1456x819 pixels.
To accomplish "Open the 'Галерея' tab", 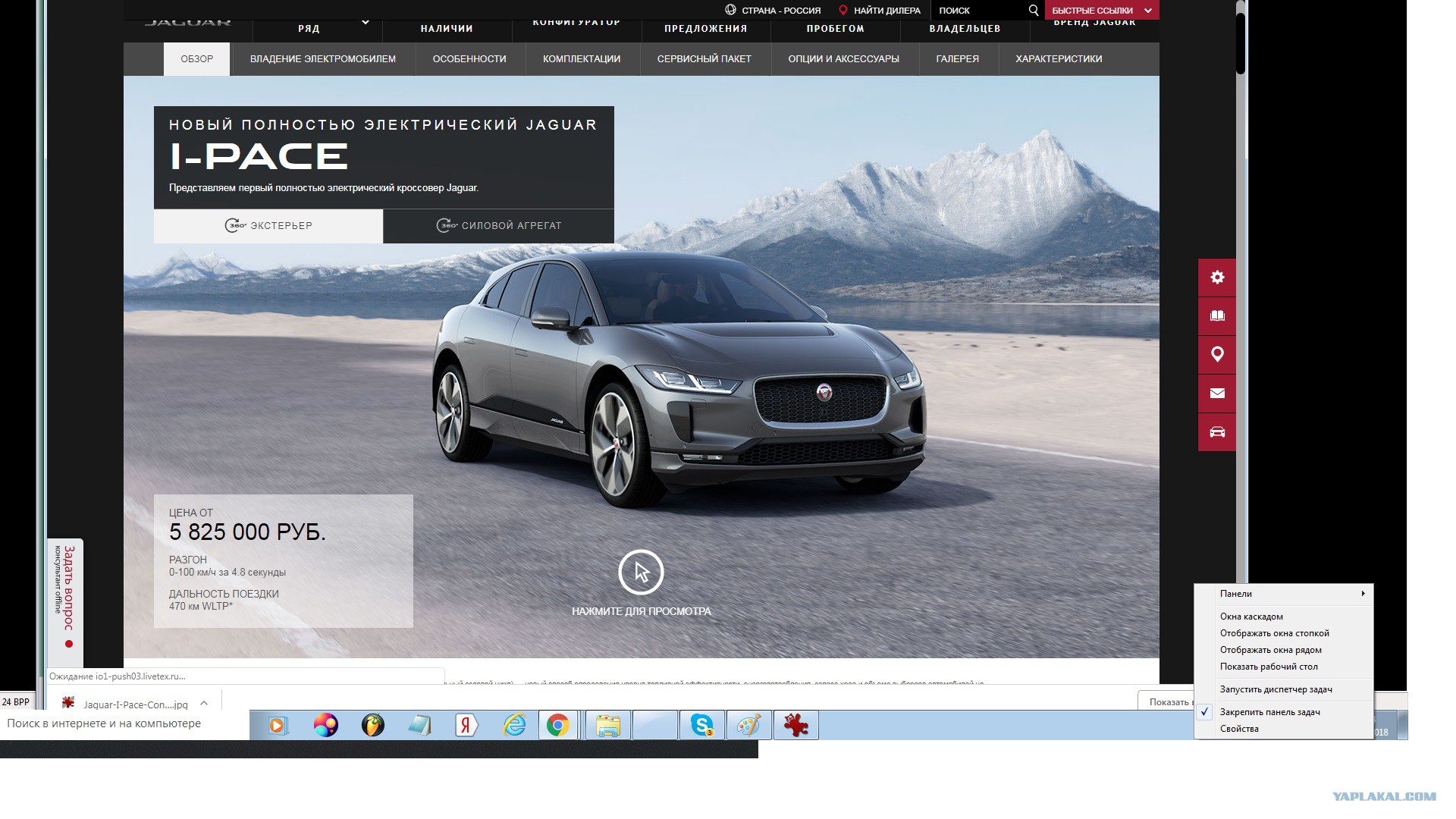I will click(x=958, y=59).
